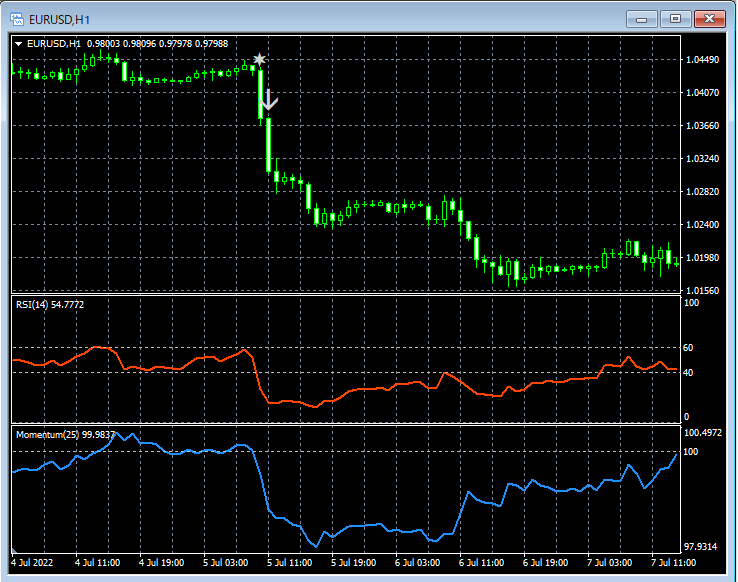Select the down arrow signal on chart
This screenshot has width=738, height=582.
269,99
